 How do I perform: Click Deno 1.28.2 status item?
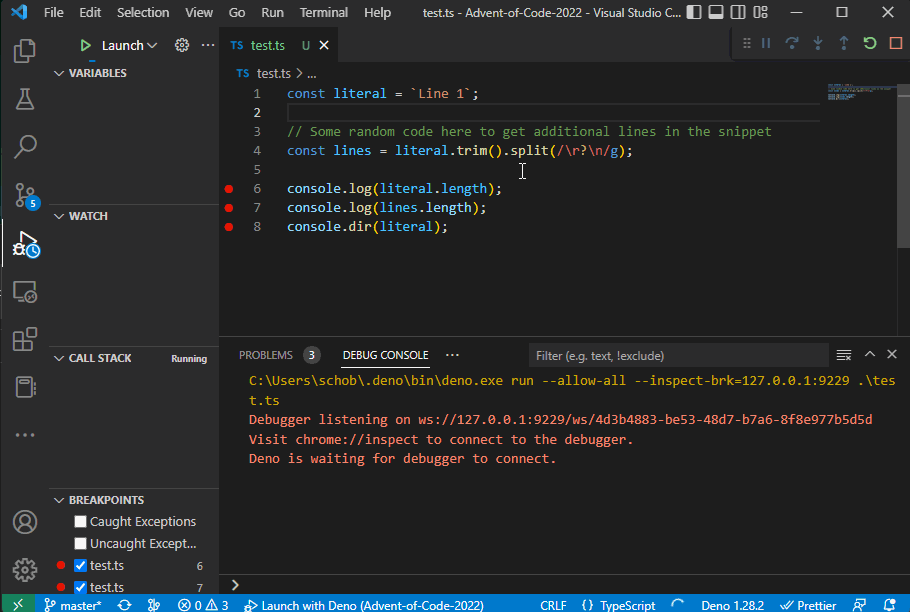pos(732,605)
